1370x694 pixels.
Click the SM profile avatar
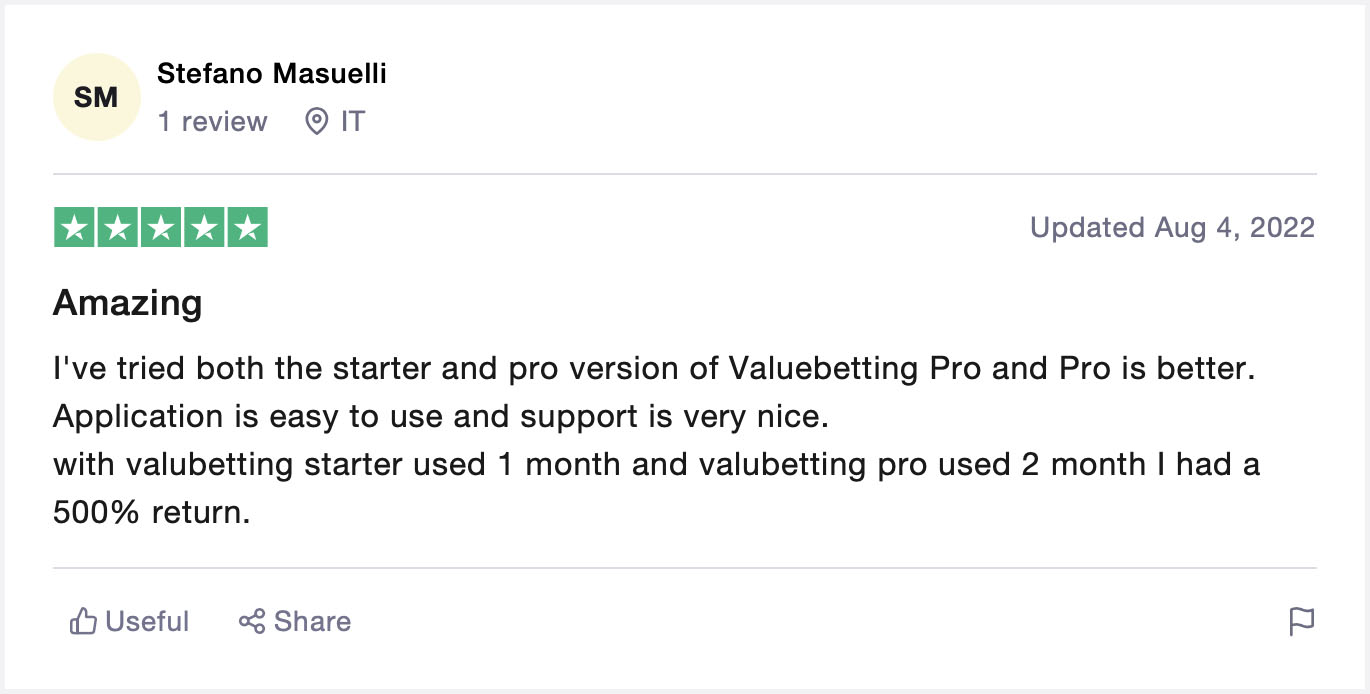click(96, 98)
